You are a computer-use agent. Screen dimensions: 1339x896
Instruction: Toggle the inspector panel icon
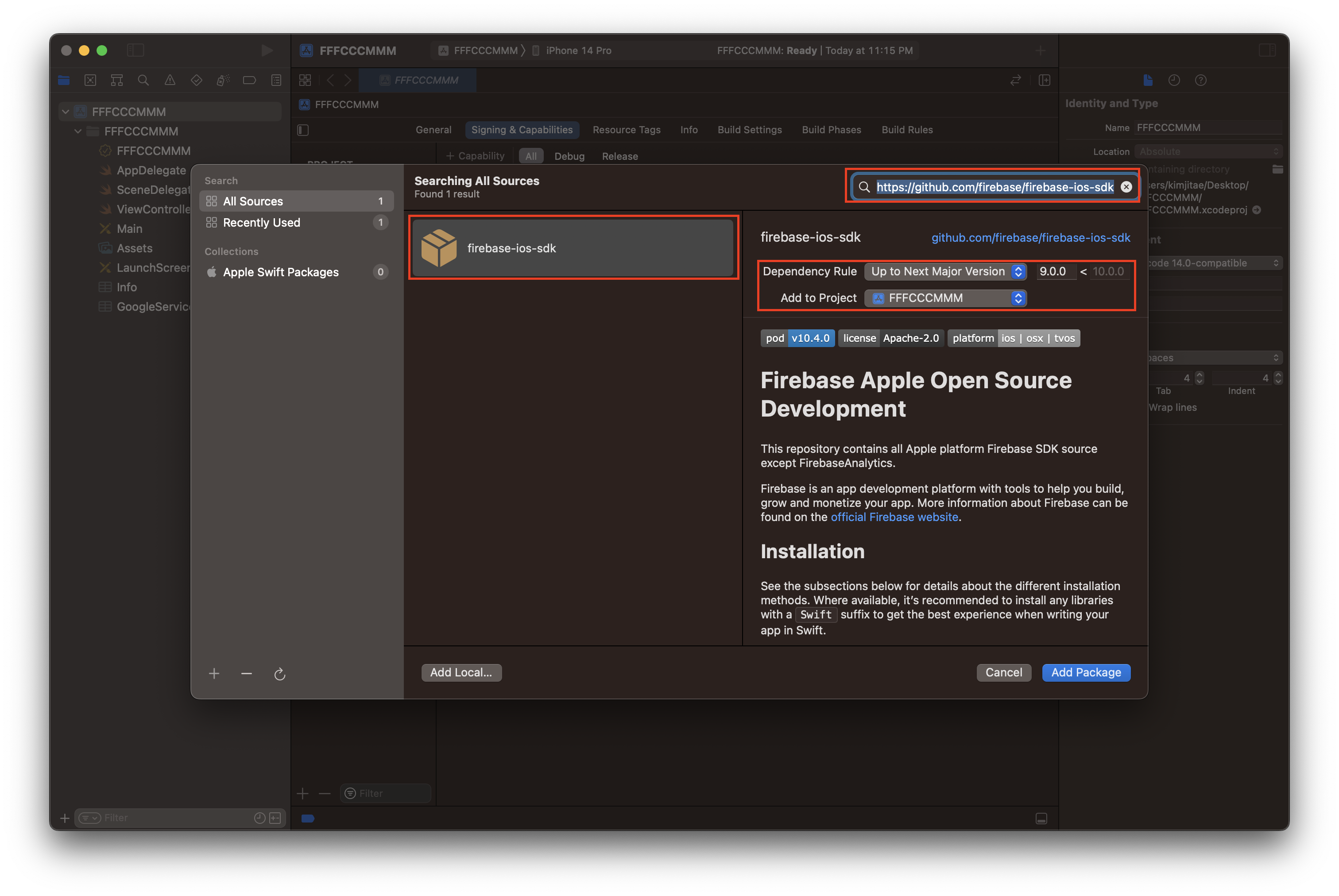click(x=1267, y=50)
